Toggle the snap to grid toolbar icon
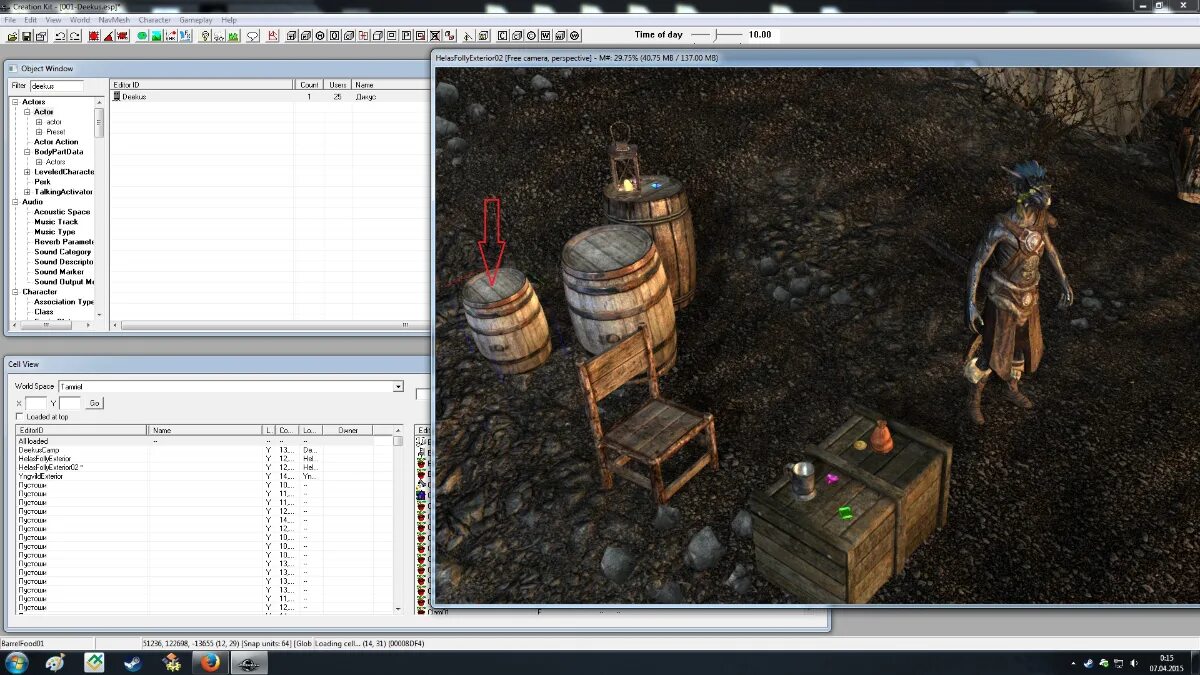The height and width of the screenshot is (675, 1200). [x=94, y=36]
